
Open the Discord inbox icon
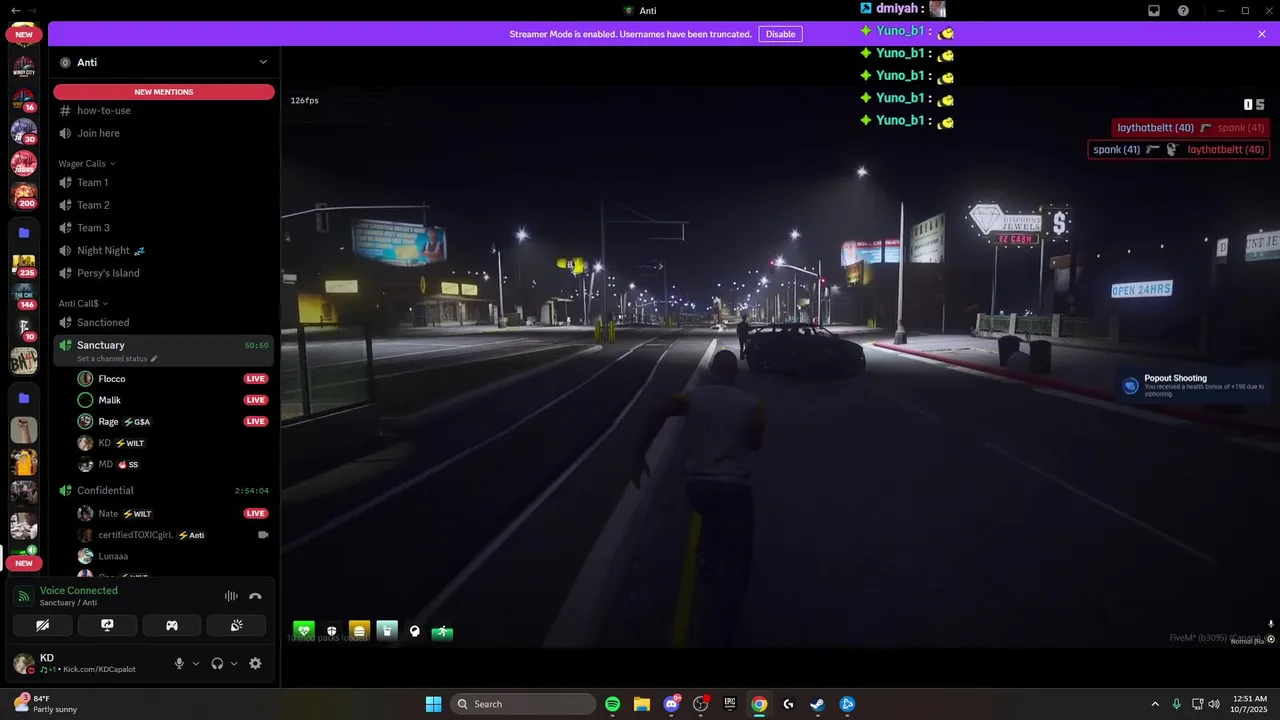[1154, 11]
